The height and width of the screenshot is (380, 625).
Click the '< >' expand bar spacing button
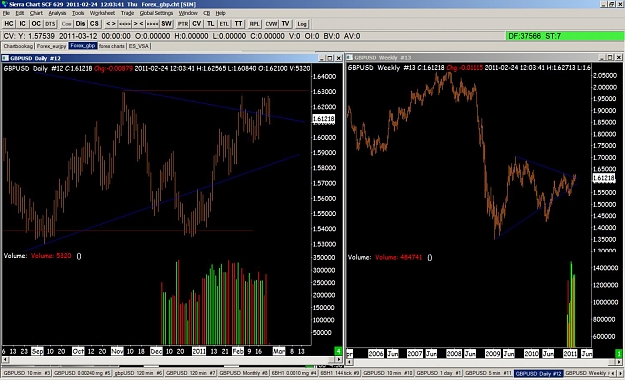(x=111, y=24)
